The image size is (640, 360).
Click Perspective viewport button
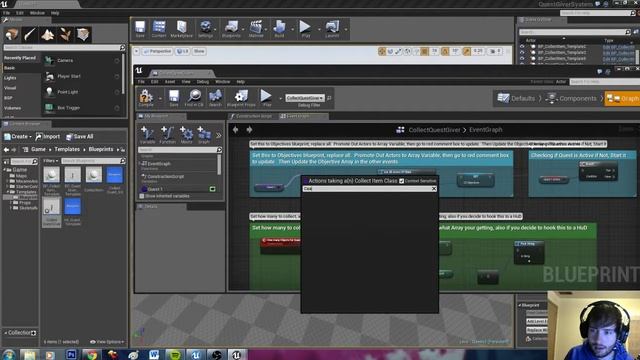[x=157, y=51]
